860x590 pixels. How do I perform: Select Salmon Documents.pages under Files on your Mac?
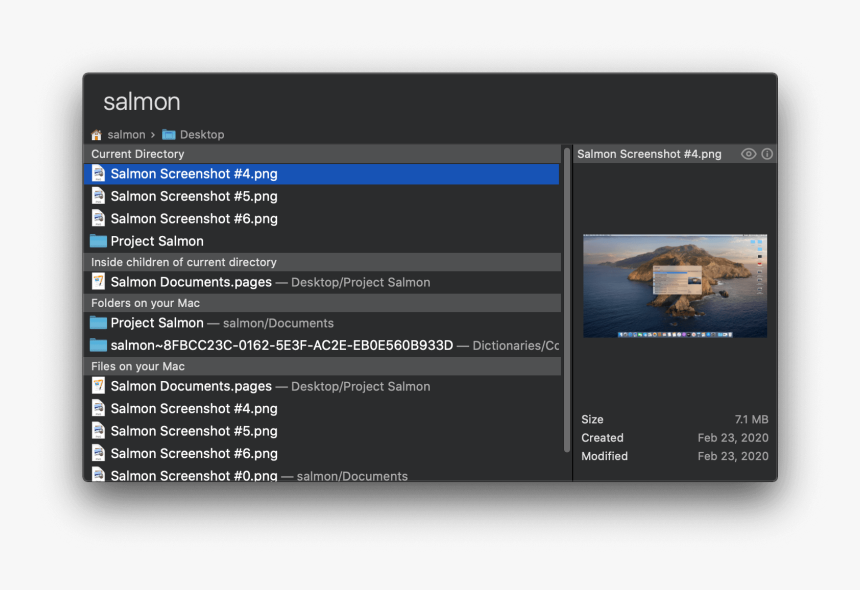pyautogui.click(x=322, y=386)
